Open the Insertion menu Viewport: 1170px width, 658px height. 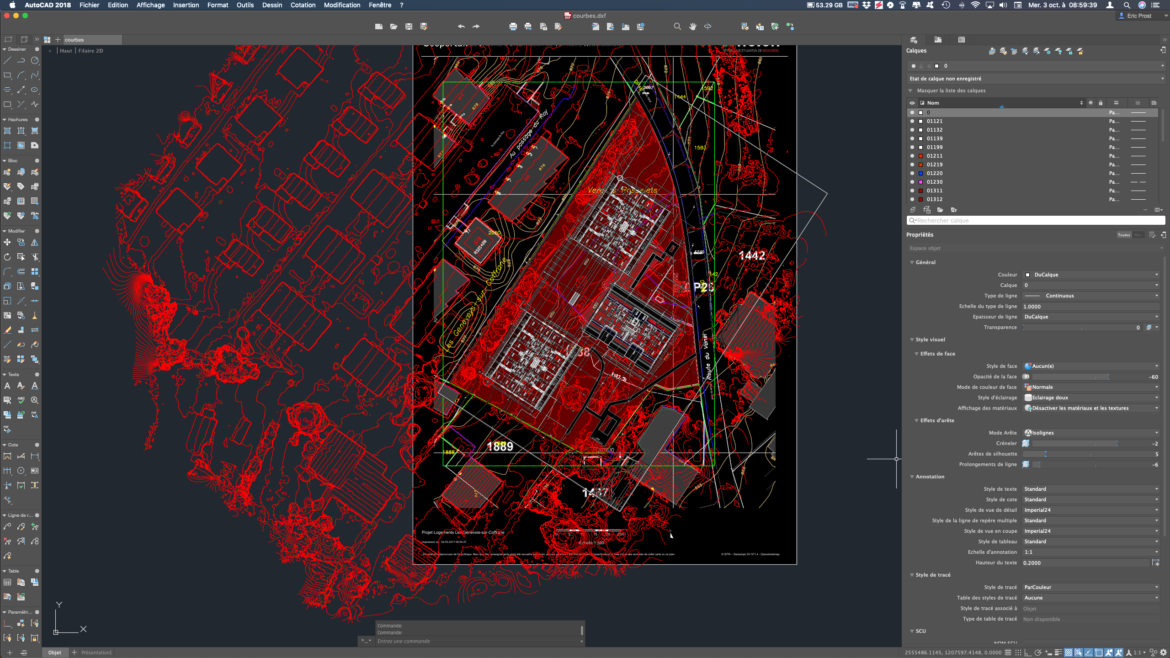point(186,4)
